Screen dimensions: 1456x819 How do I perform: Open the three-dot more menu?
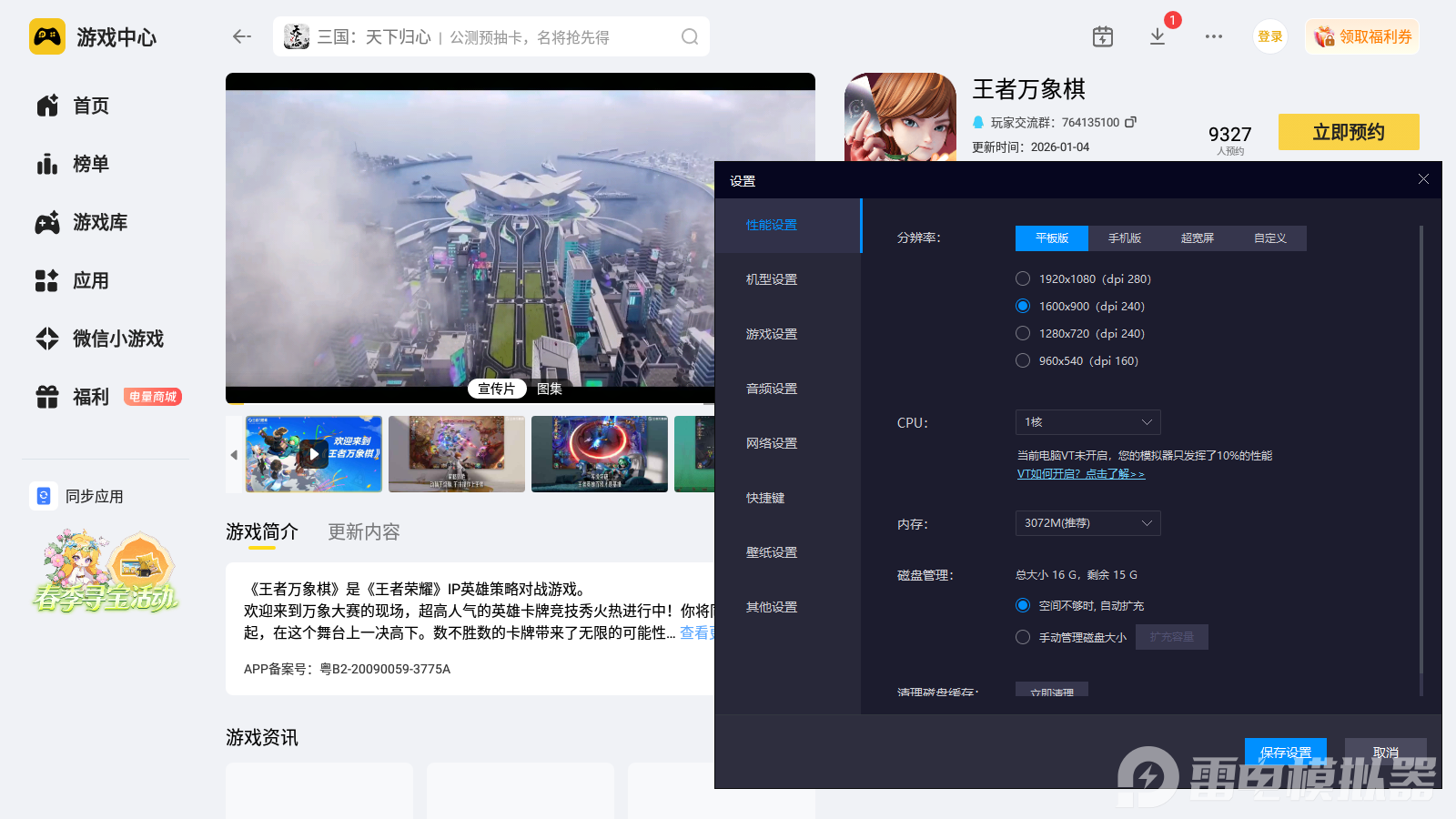click(x=1214, y=36)
